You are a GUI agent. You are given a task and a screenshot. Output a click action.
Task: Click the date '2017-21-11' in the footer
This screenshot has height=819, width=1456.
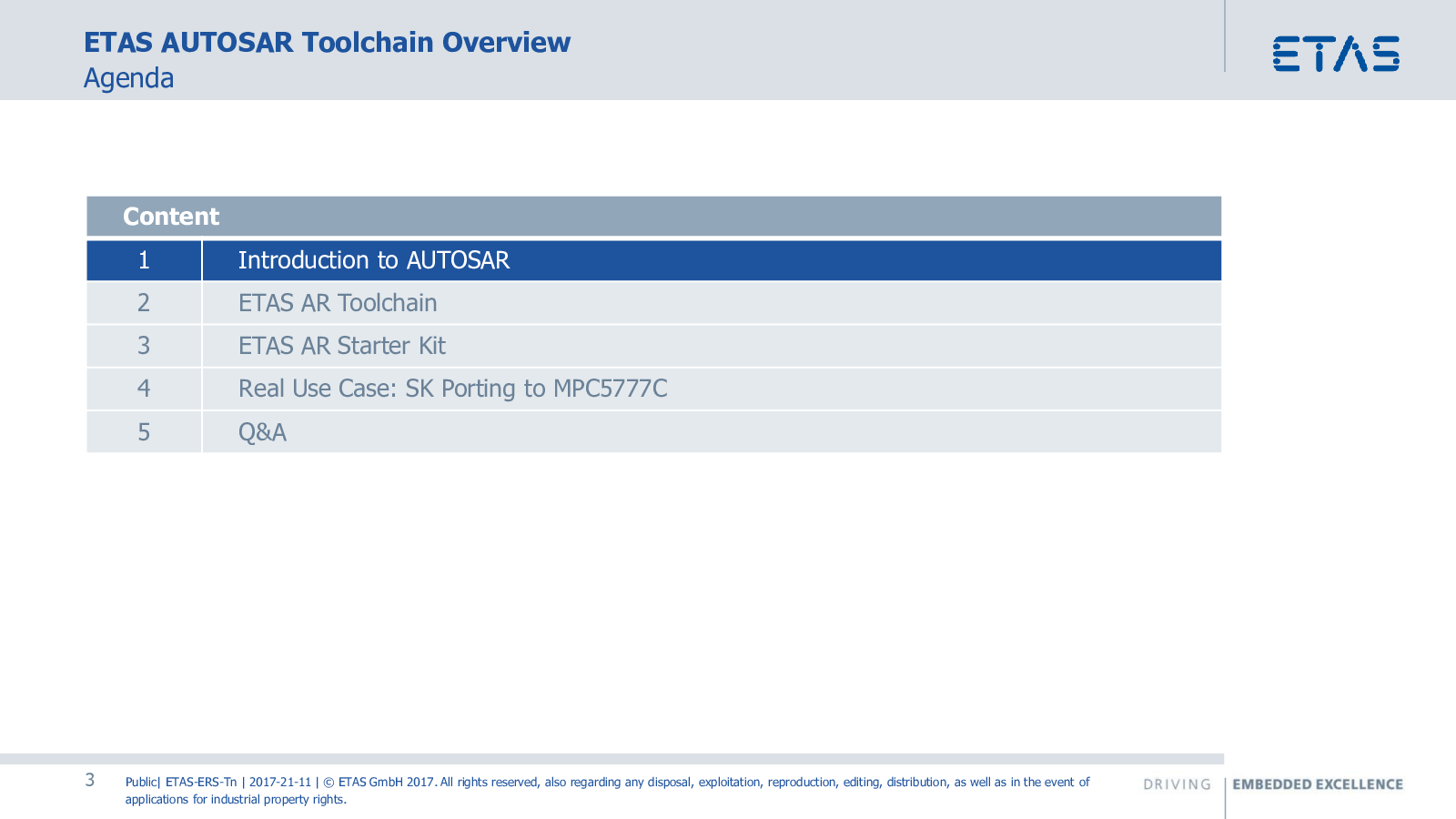pos(280,783)
